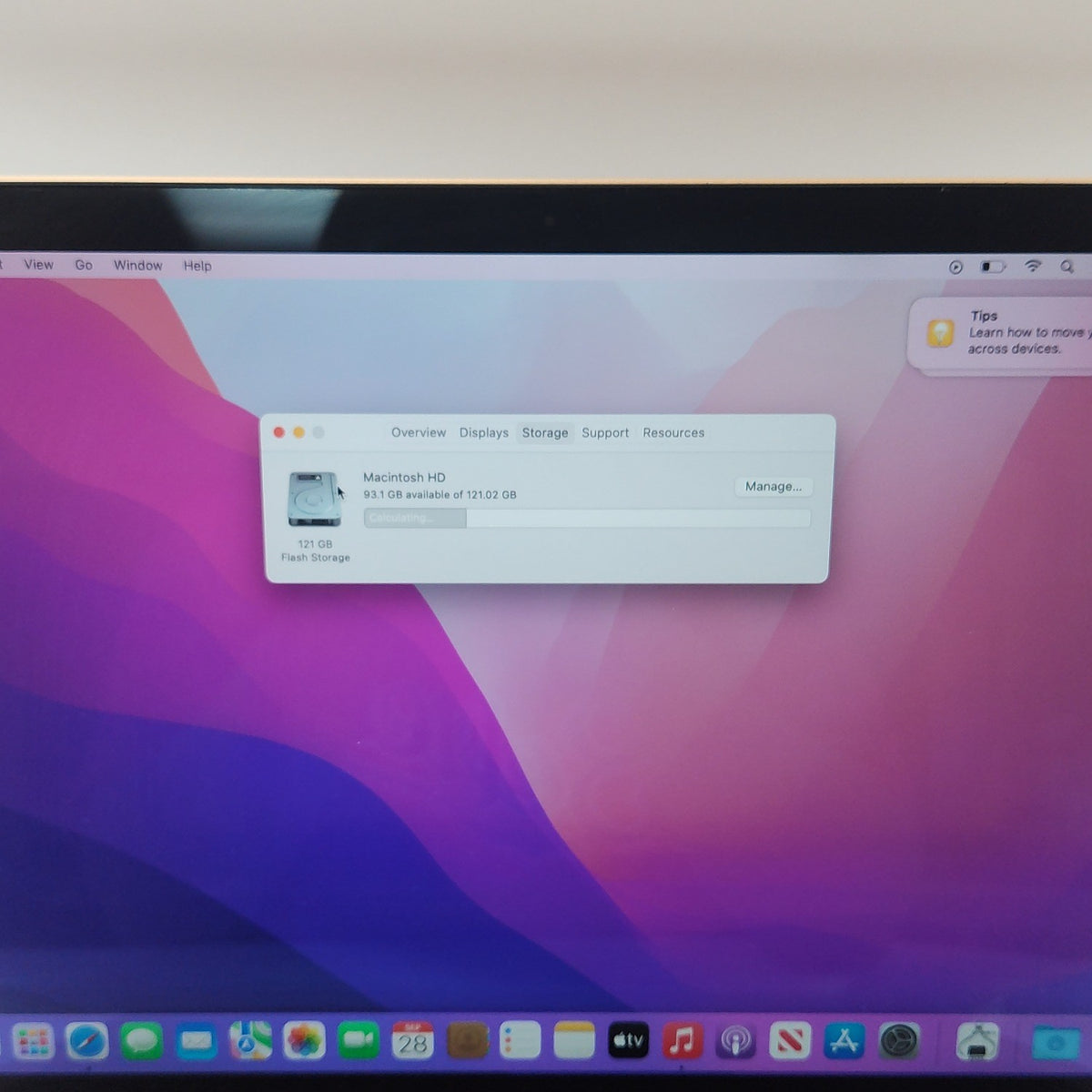Open the Window menu
The width and height of the screenshot is (1092, 1092).
(x=137, y=265)
